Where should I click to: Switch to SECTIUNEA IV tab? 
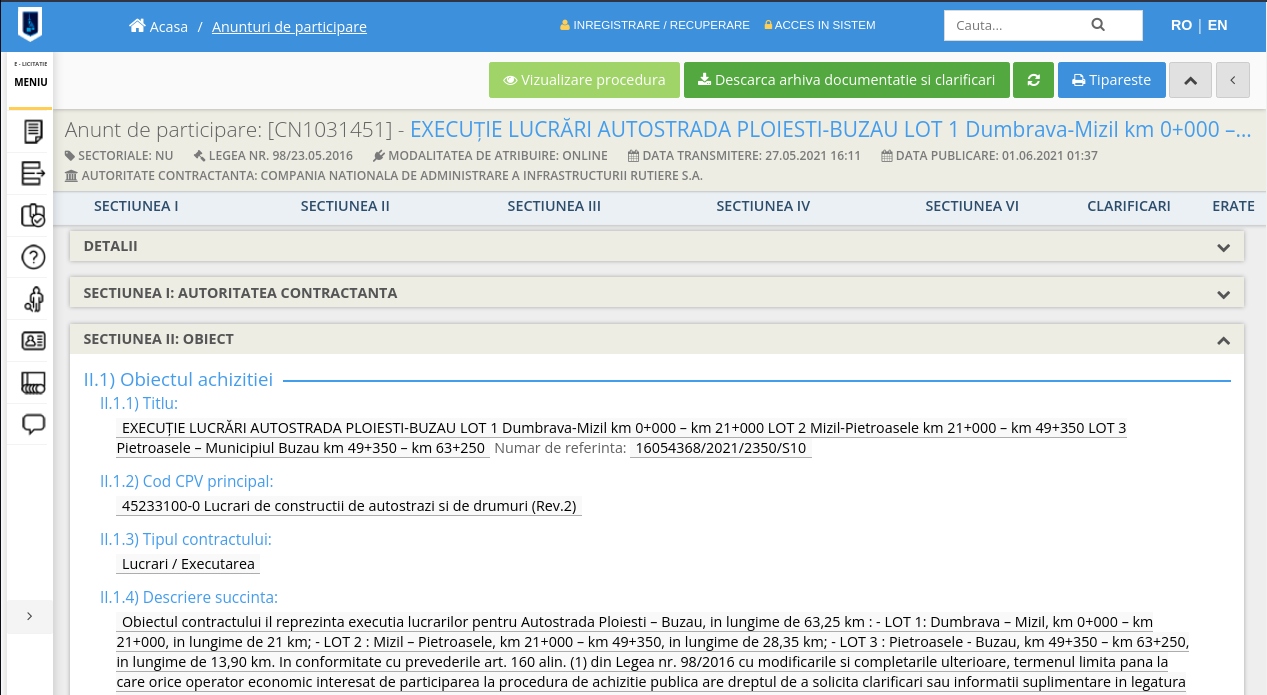pyautogui.click(x=763, y=206)
